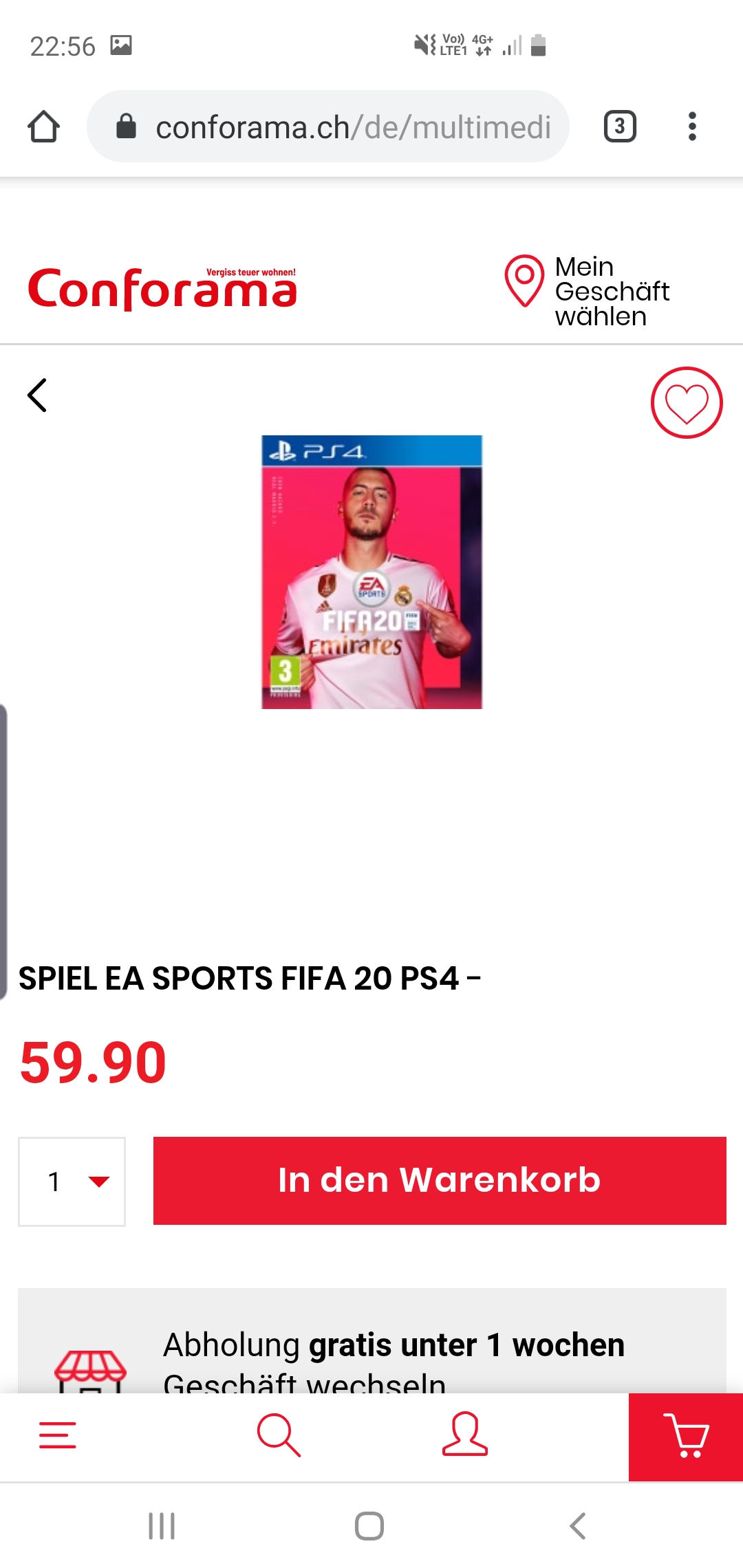Expand the quantity dropdown showing 1
The width and height of the screenshot is (743, 1568).
pos(72,1182)
